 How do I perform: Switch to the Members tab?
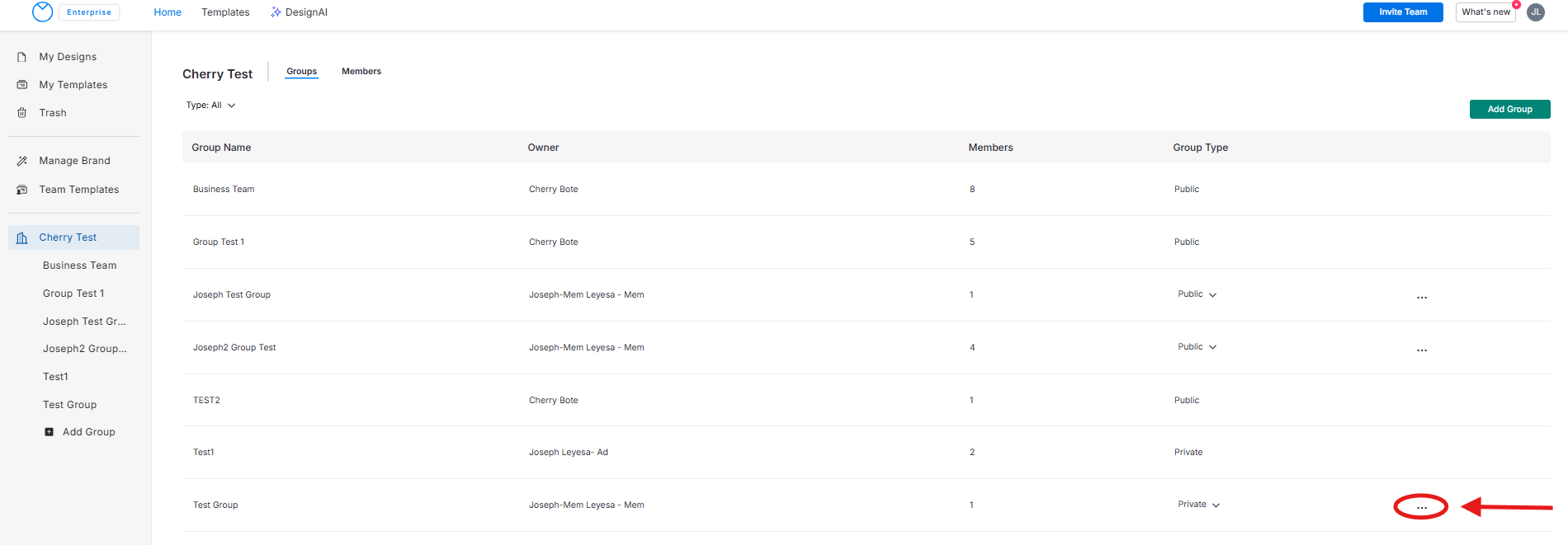coord(361,72)
